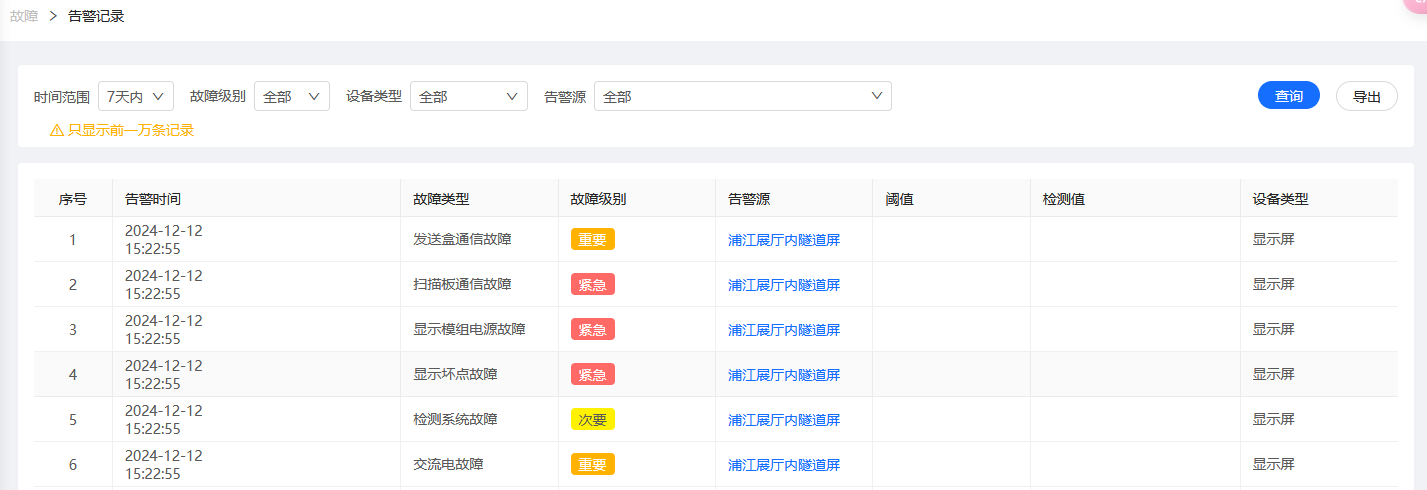The width and height of the screenshot is (1427, 490).
Task: Click the warning icon beside 只显示前一万条记录
Action: coord(57,130)
